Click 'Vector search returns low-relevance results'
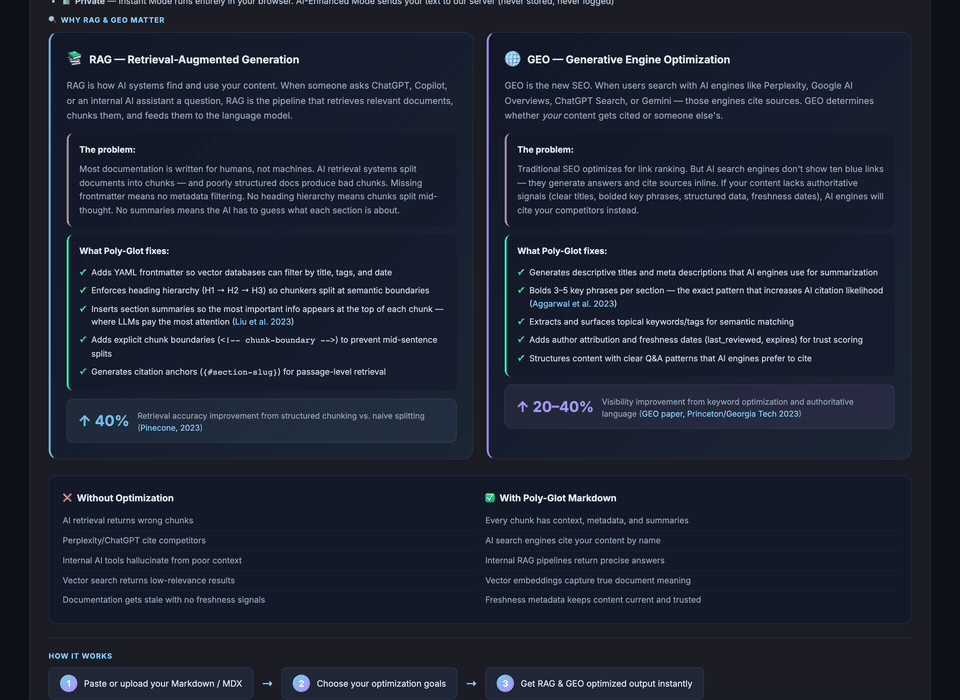Image resolution: width=960 pixels, height=700 pixels. pos(149,580)
